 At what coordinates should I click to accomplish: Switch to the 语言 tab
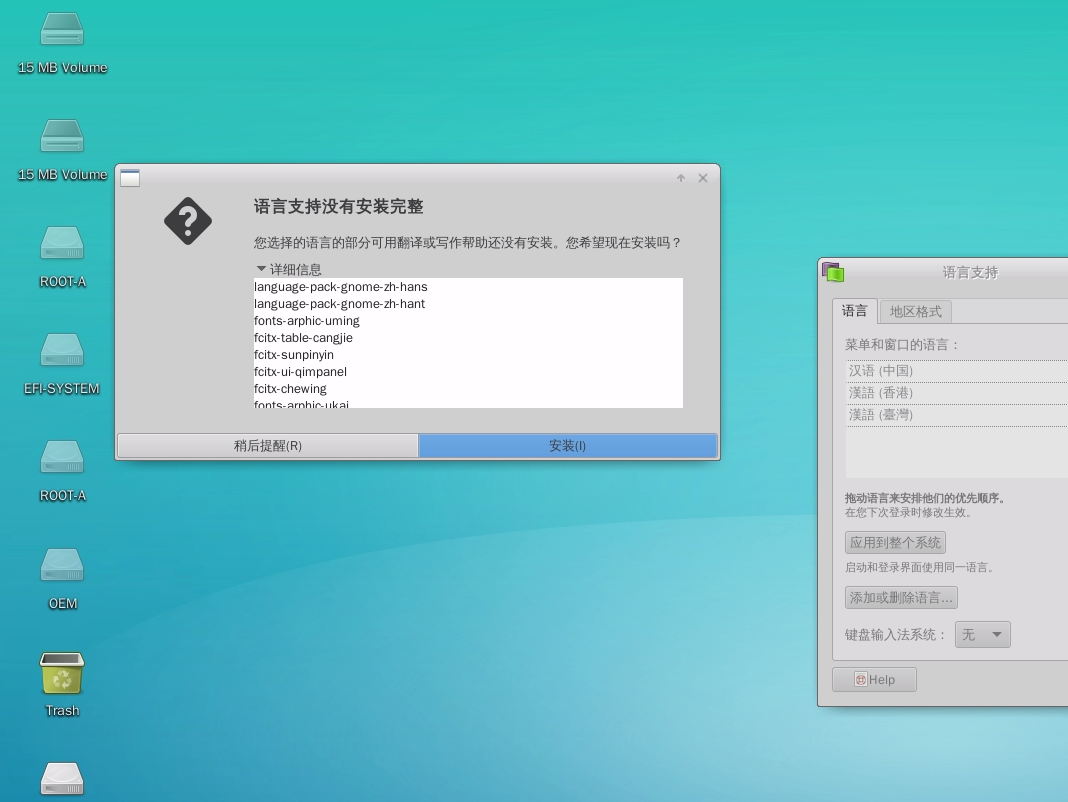tap(854, 311)
